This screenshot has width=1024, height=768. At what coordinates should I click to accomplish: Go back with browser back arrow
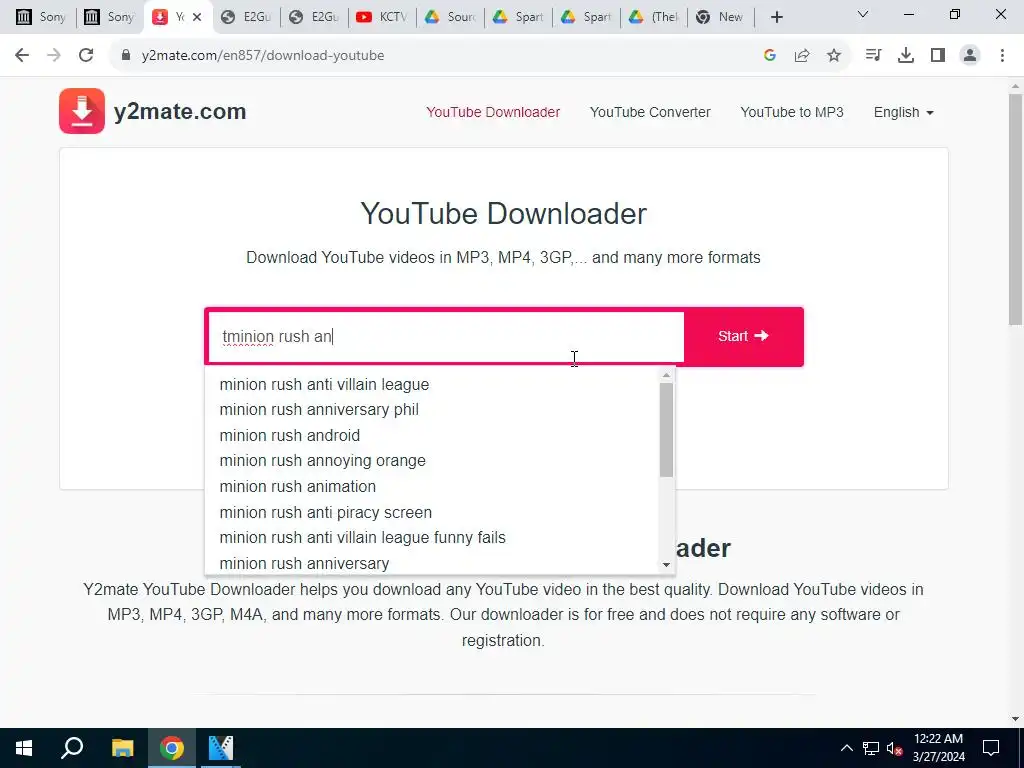pos(22,56)
